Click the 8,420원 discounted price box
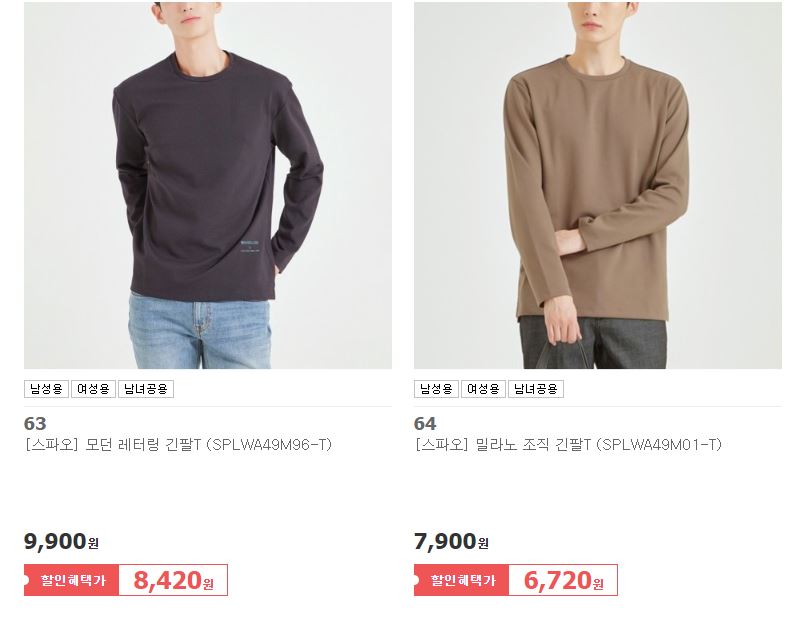The height and width of the screenshot is (619, 793). (x=173, y=580)
